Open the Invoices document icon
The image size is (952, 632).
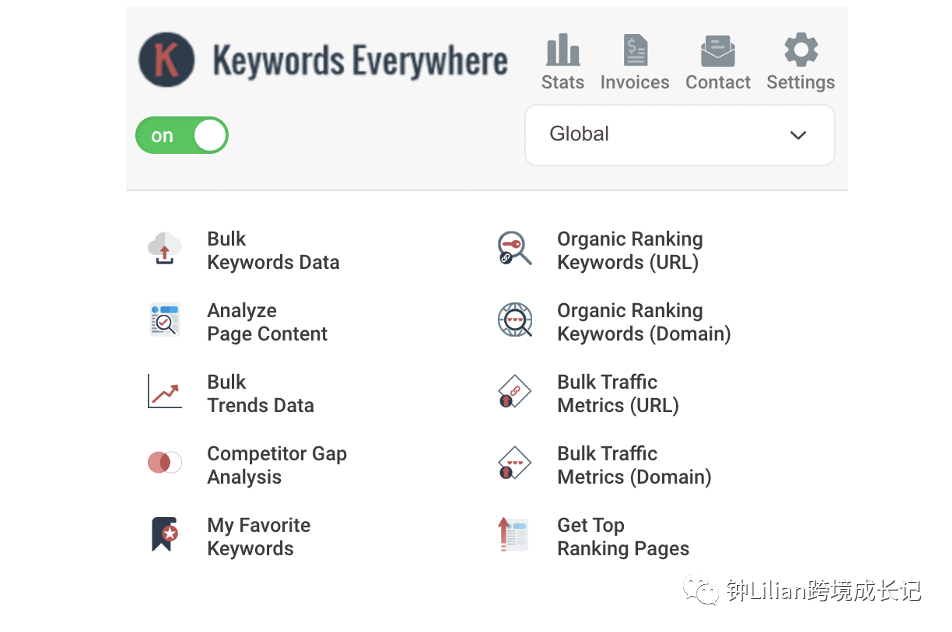[x=635, y=50]
